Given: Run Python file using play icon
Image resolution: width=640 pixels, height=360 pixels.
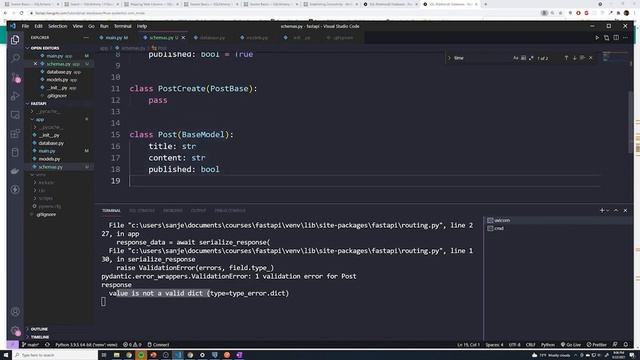Looking at the screenshot, I should pyautogui.click(x=597, y=38).
